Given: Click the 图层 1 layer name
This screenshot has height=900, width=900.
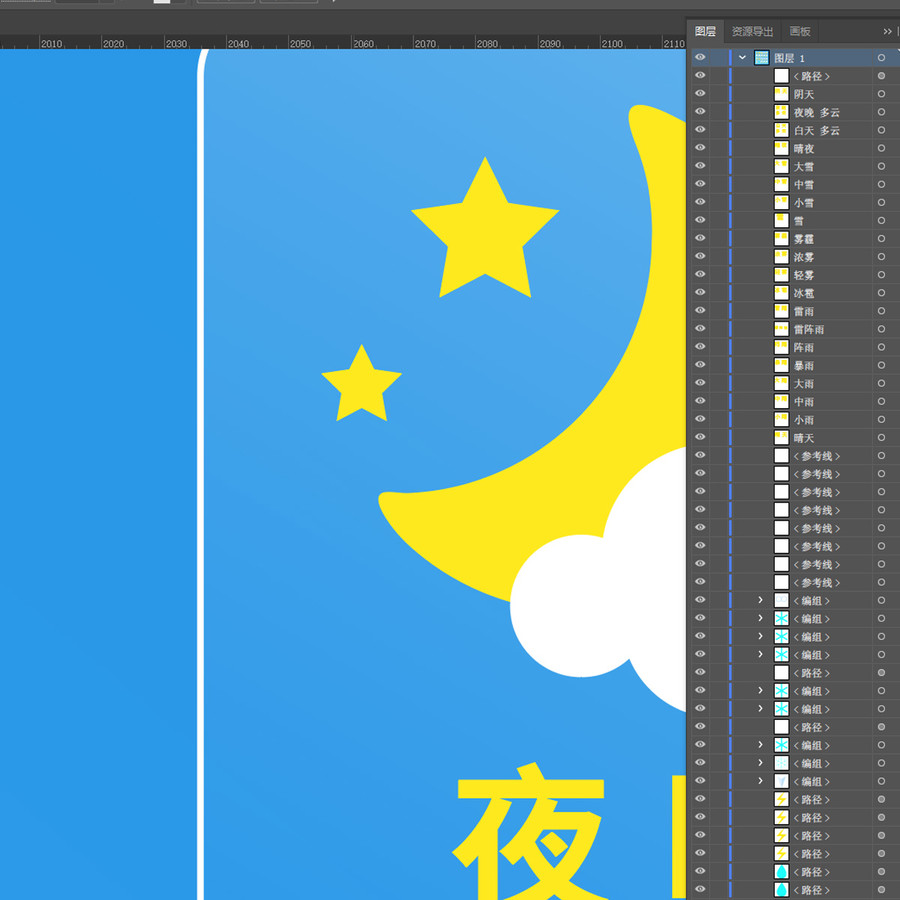Looking at the screenshot, I should pyautogui.click(x=789, y=58).
